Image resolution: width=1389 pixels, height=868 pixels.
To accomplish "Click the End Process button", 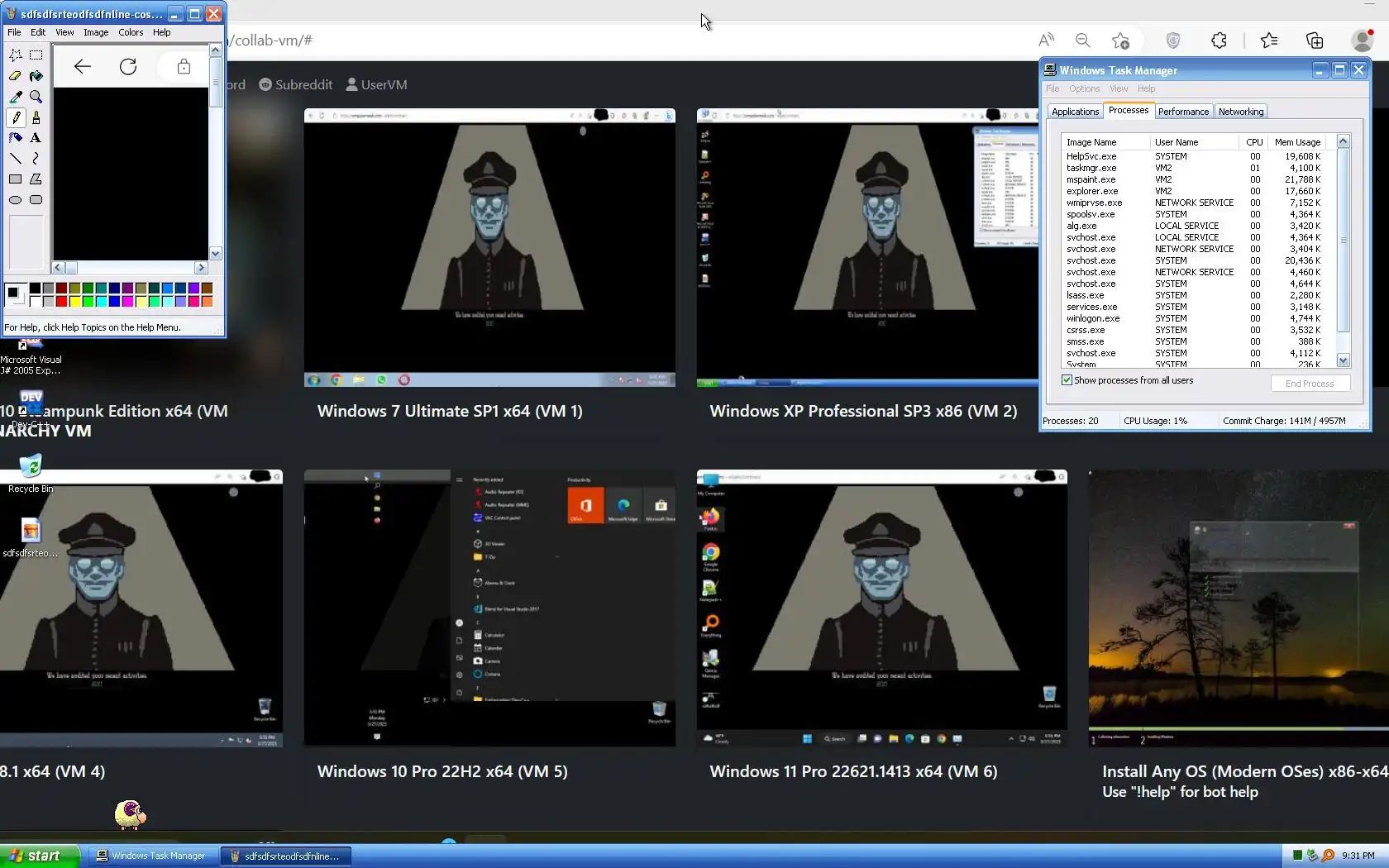I will coord(1310,384).
